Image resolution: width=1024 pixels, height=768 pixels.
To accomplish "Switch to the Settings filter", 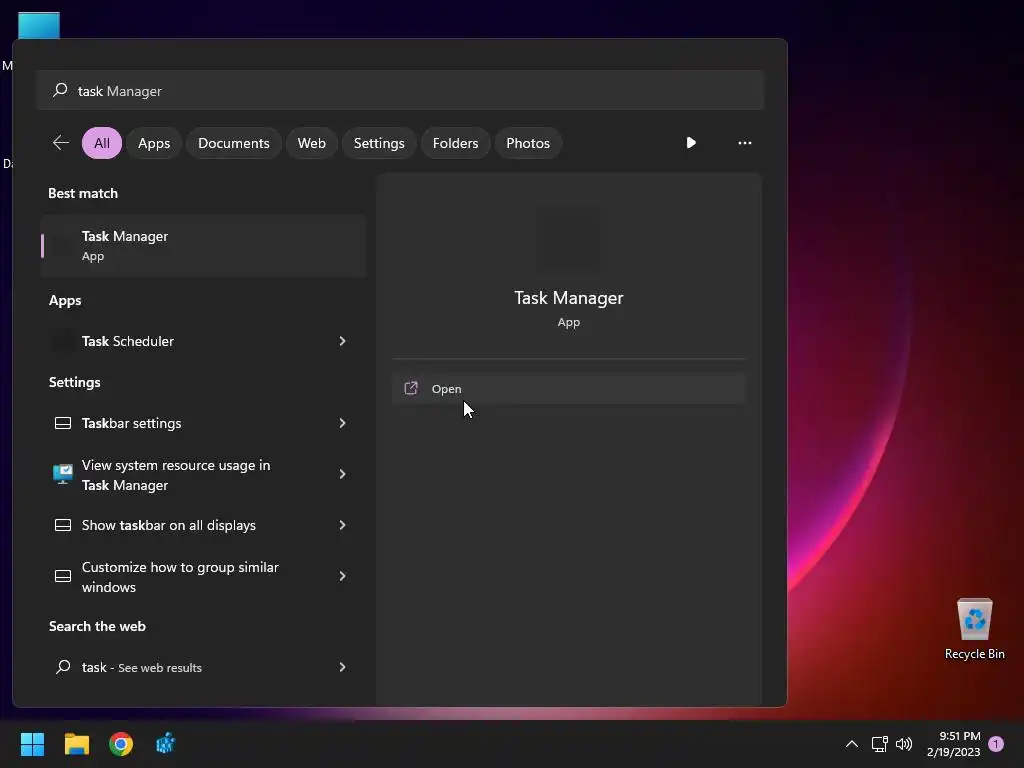I will coord(379,143).
